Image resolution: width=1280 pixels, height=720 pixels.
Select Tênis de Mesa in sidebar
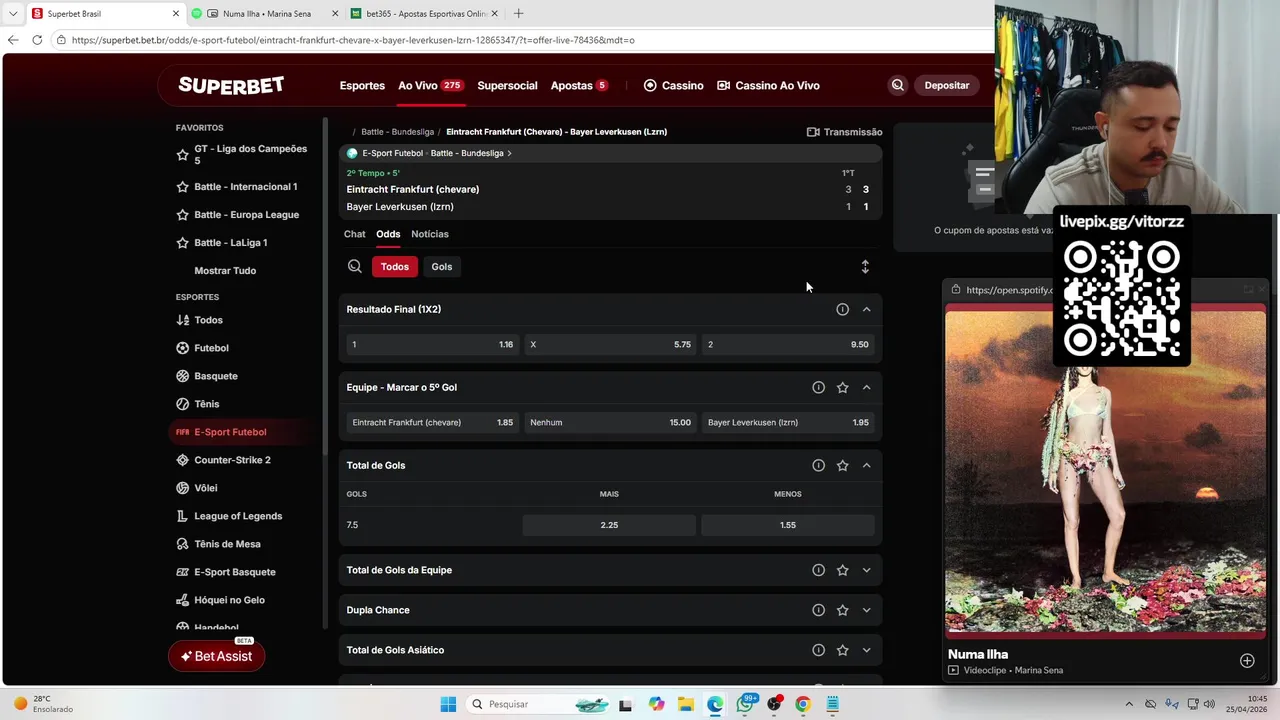pyautogui.click(x=227, y=544)
